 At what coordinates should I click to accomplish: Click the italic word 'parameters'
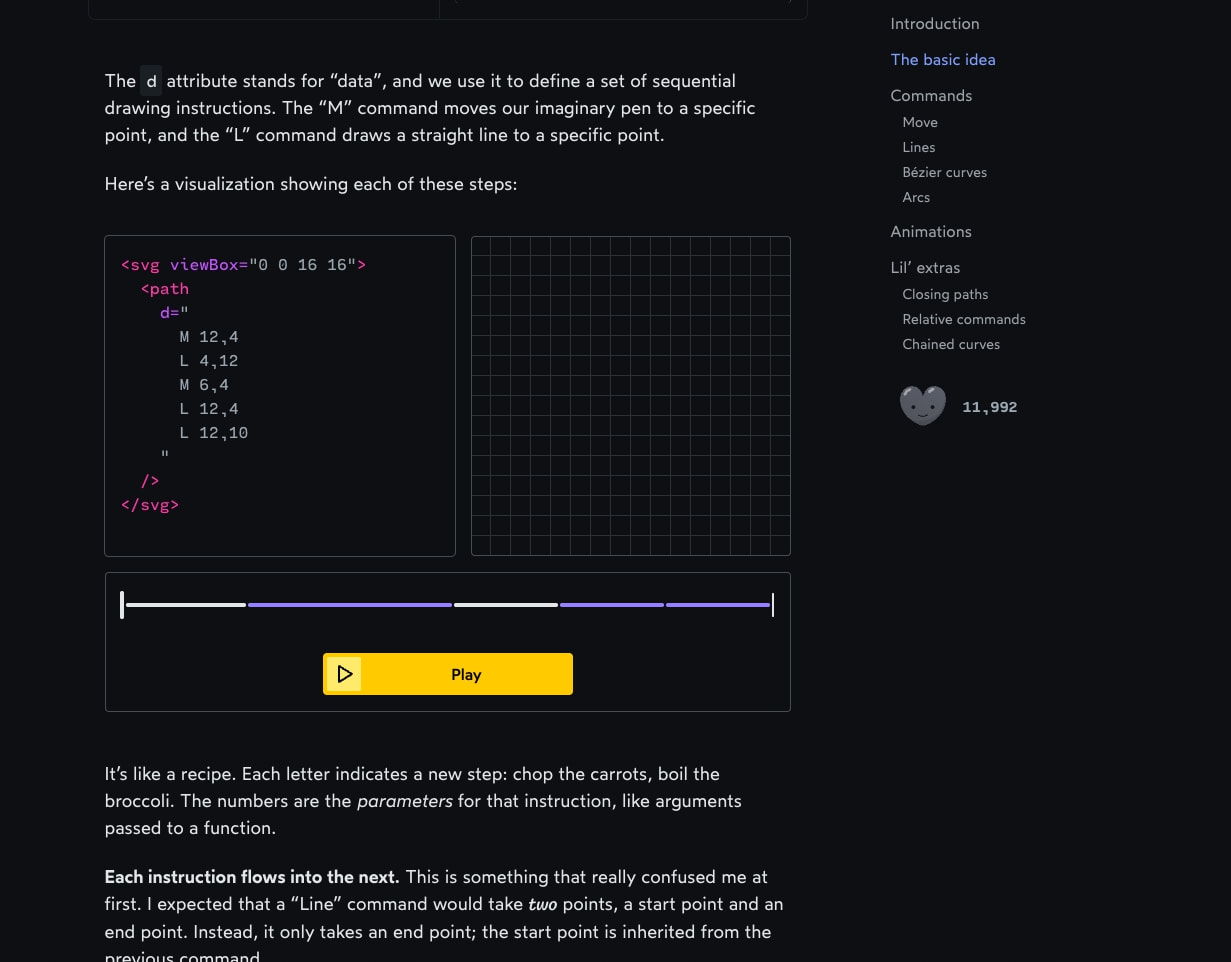click(x=405, y=801)
